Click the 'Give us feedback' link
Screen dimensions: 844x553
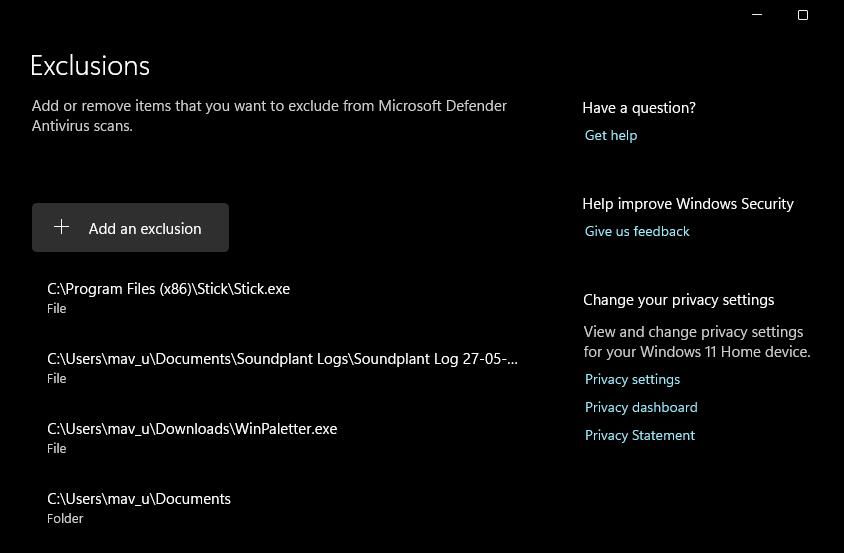point(637,231)
